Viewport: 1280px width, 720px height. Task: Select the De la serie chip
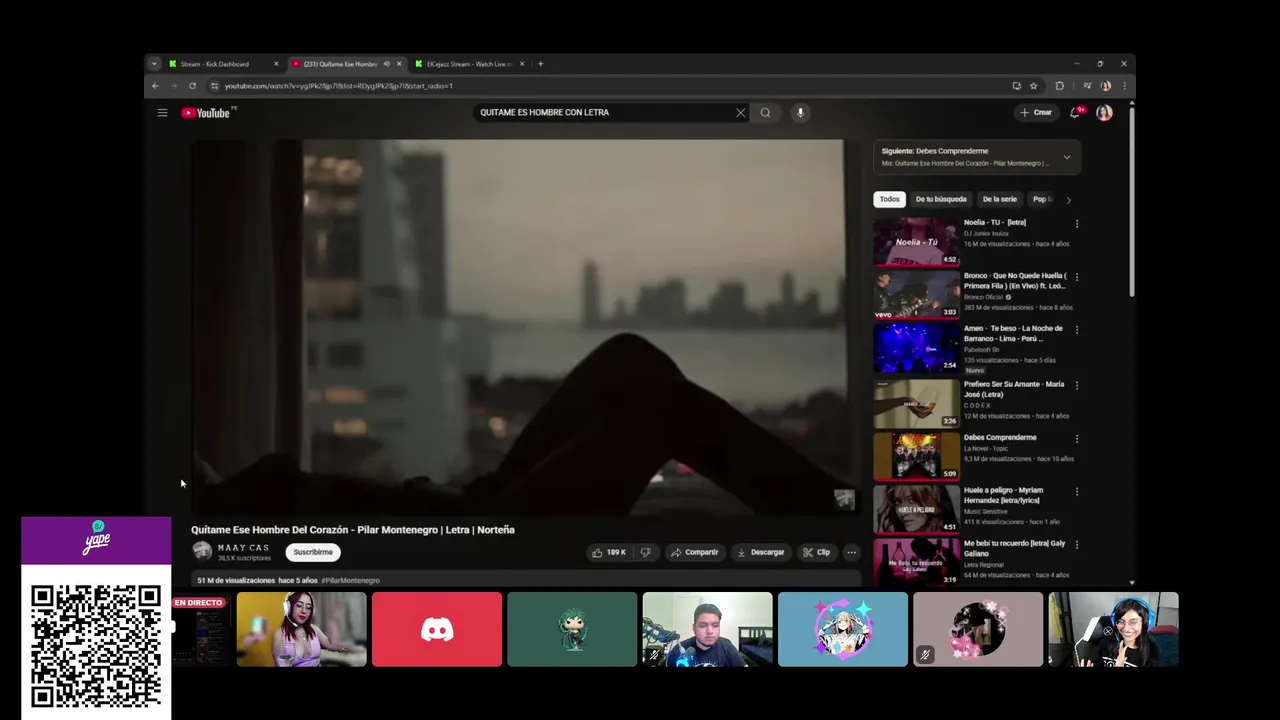click(999, 199)
